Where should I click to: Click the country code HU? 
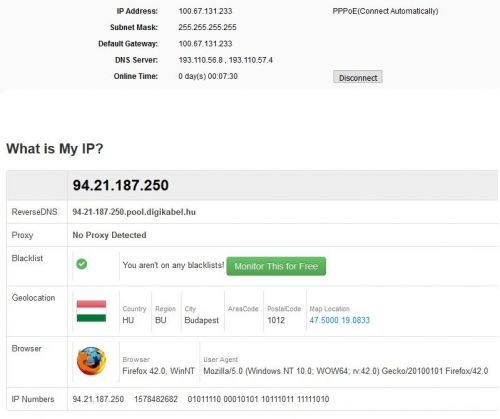pos(128,320)
